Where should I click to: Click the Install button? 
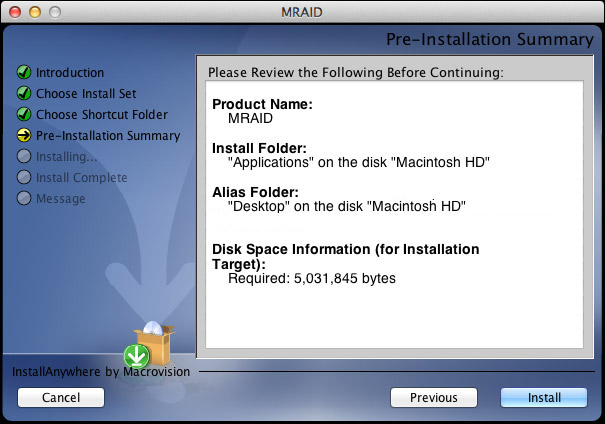coord(544,397)
